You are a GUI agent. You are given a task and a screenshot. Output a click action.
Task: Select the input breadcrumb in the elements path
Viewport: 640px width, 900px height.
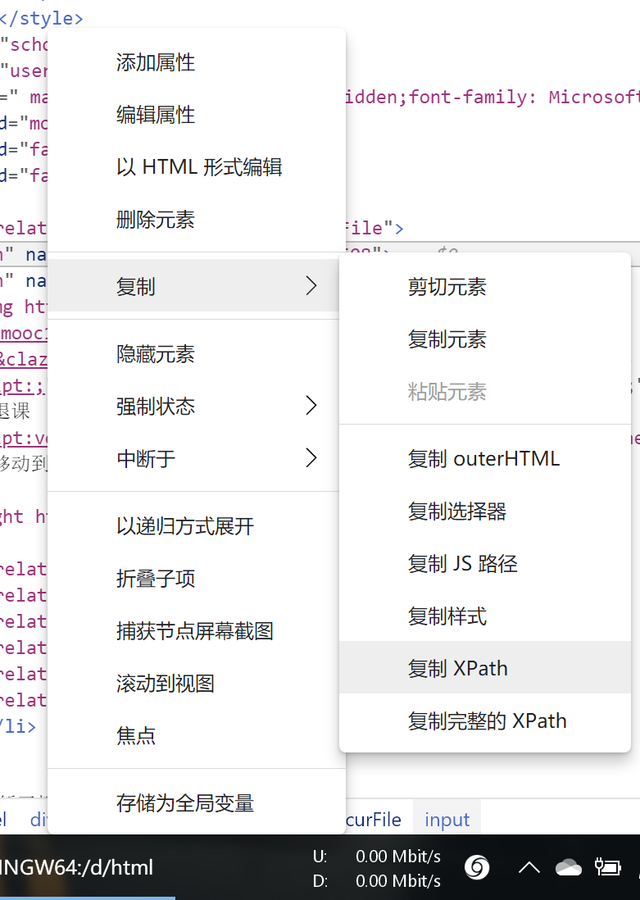tap(447, 820)
